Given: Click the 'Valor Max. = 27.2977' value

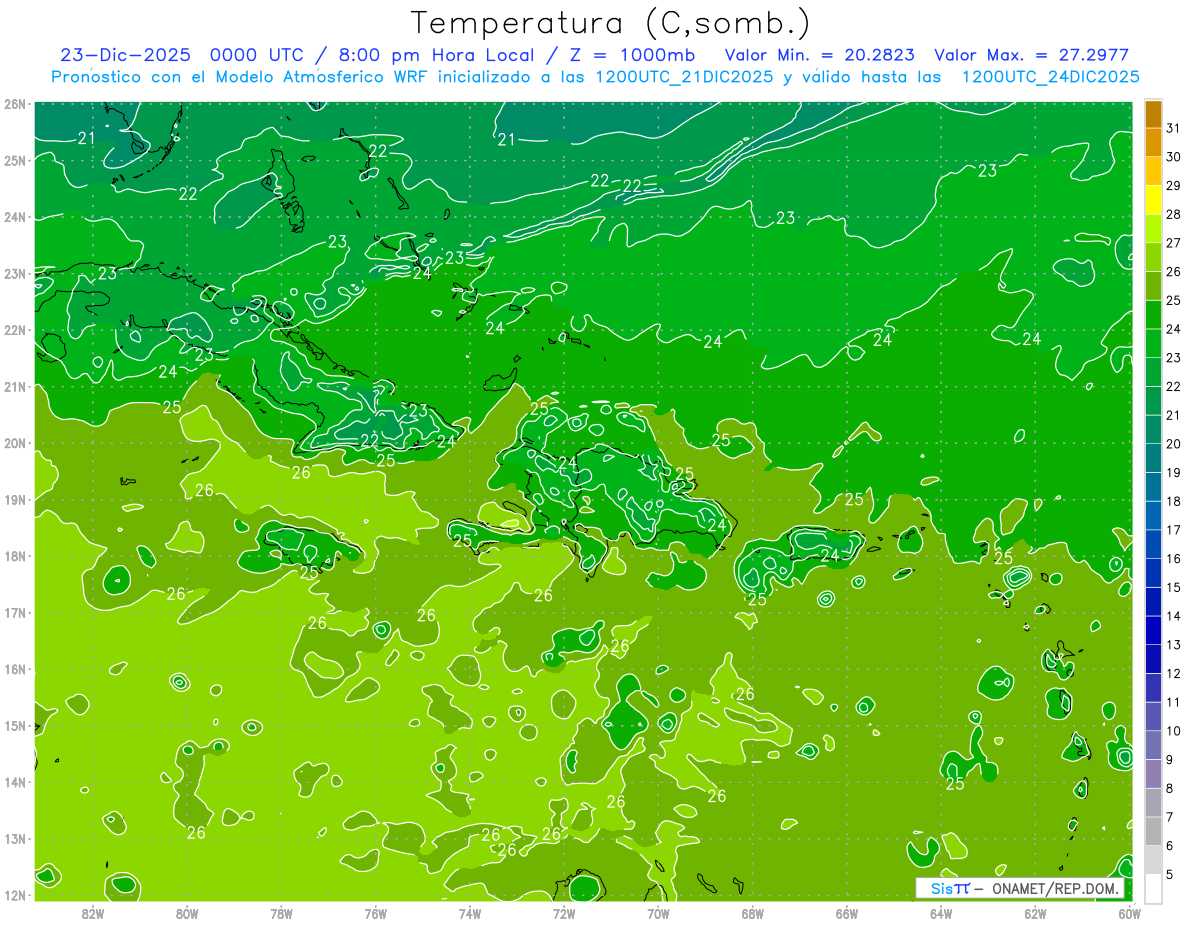Looking at the screenshot, I should tap(1031, 55).
